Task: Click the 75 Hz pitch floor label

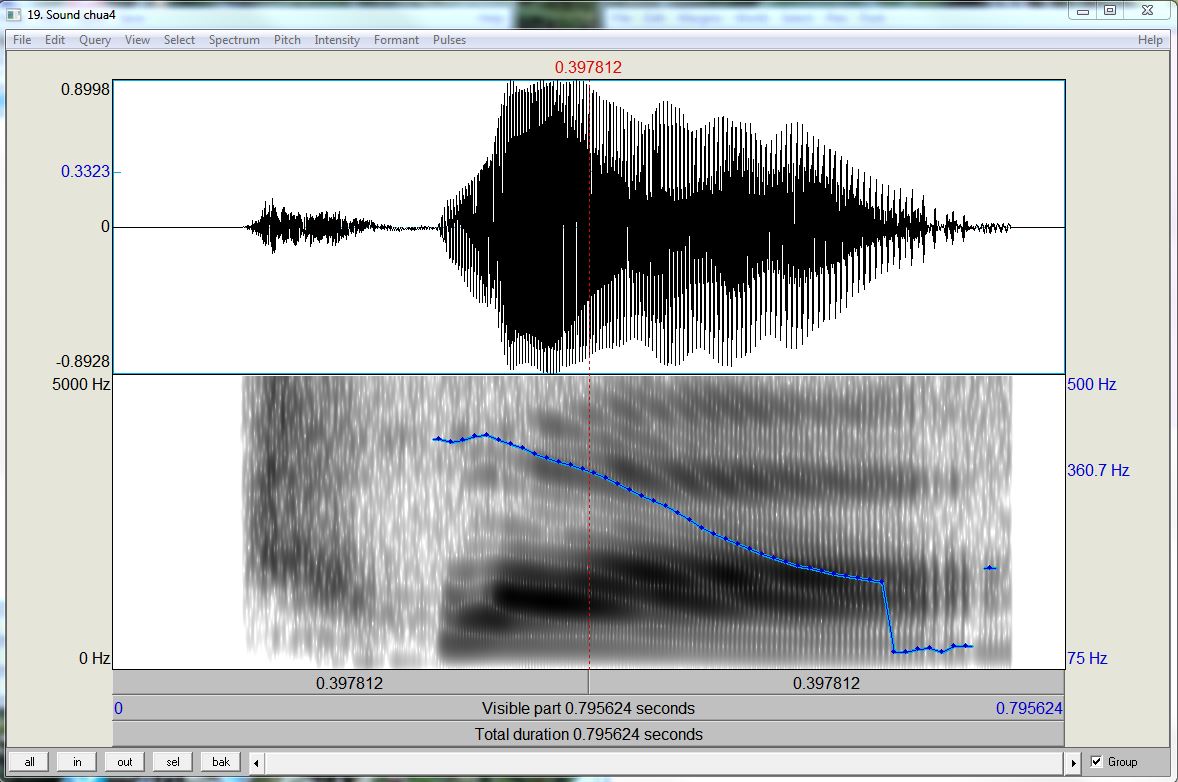Action: point(1087,658)
